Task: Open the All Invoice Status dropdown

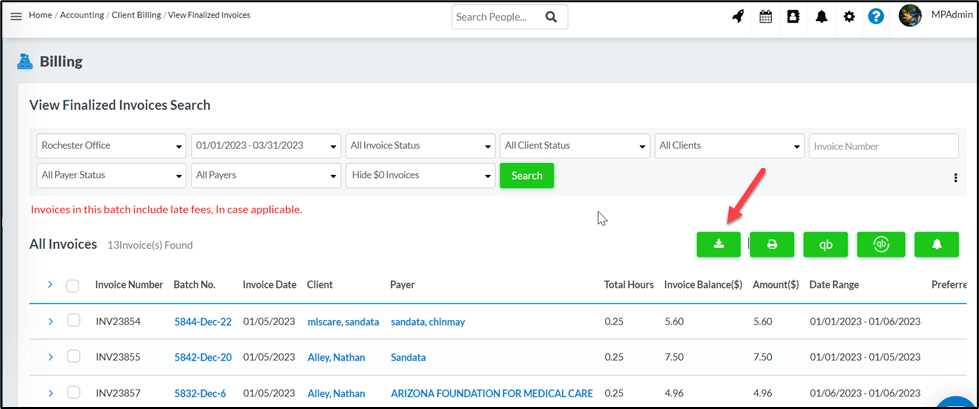Action: [420, 146]
